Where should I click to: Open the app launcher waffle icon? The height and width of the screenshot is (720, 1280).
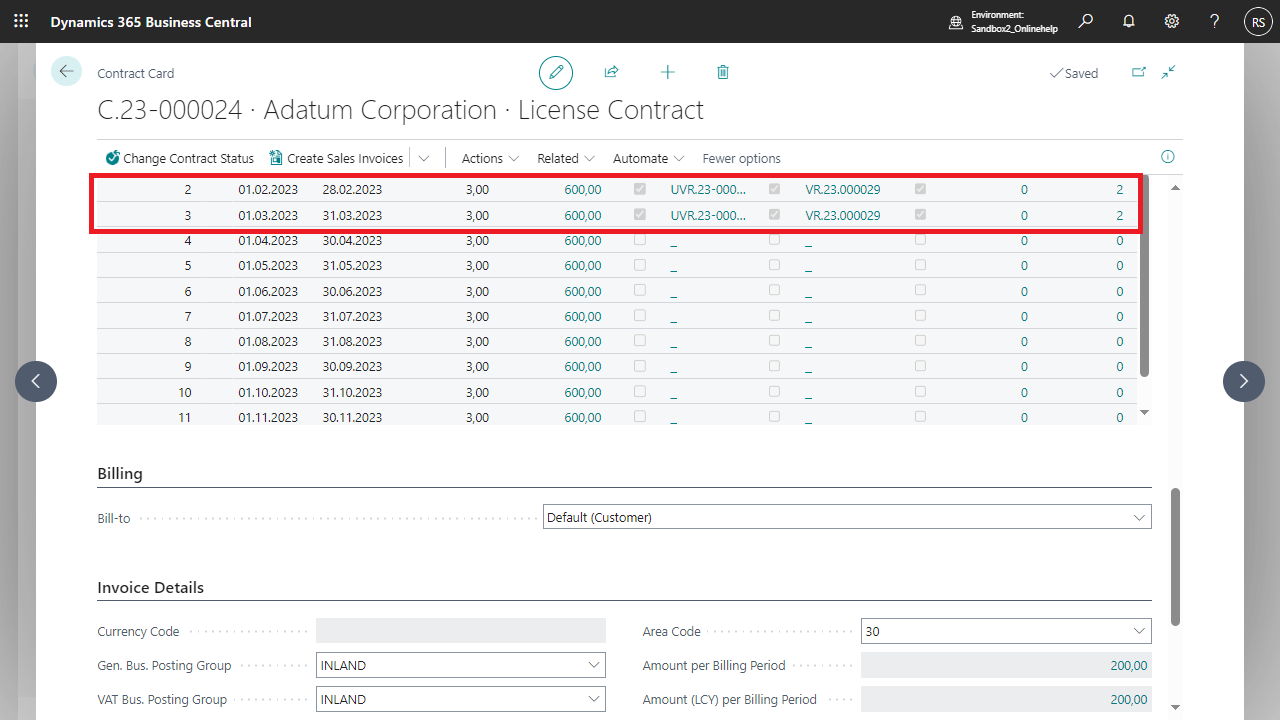[21, 21]
